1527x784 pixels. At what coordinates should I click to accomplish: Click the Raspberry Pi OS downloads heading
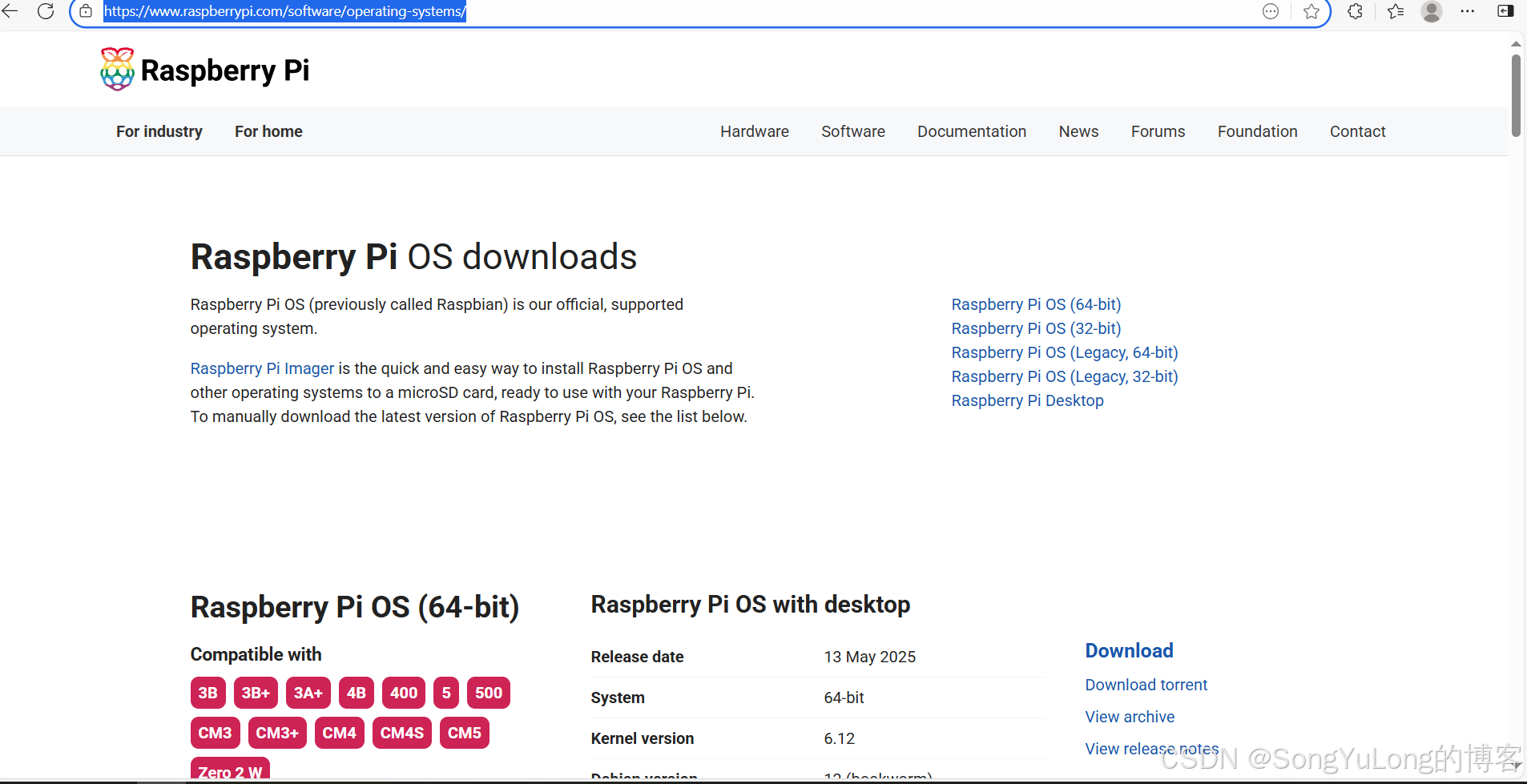[x=413, y=257]
